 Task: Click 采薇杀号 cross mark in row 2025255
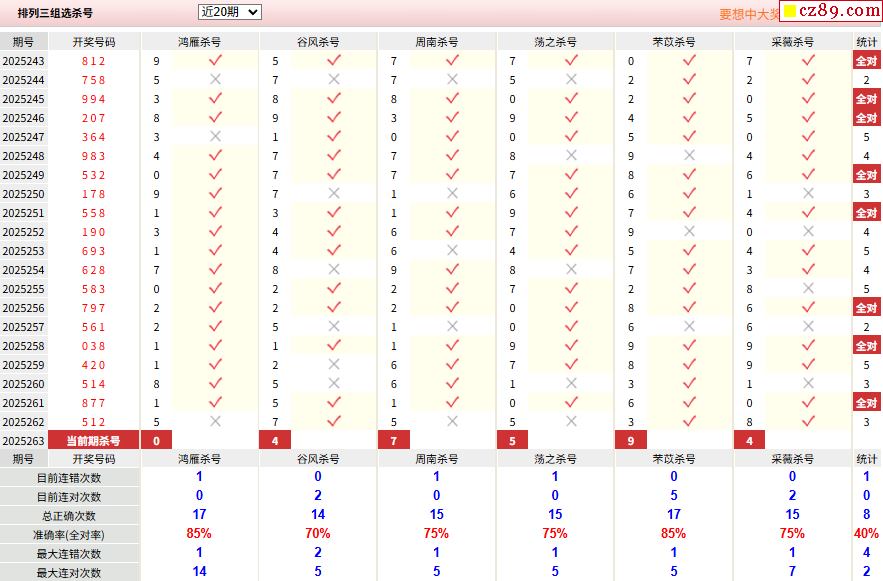[x=808, y=288]
